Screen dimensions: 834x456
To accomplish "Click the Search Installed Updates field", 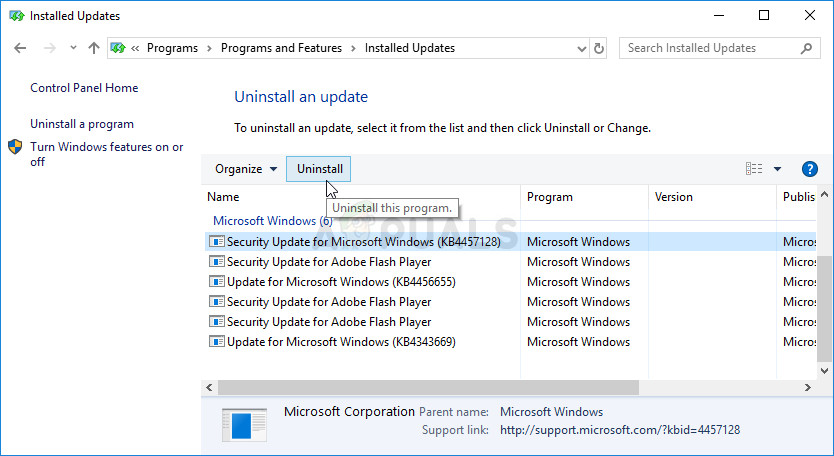I will pyautogui.click(x=710, y=48).
